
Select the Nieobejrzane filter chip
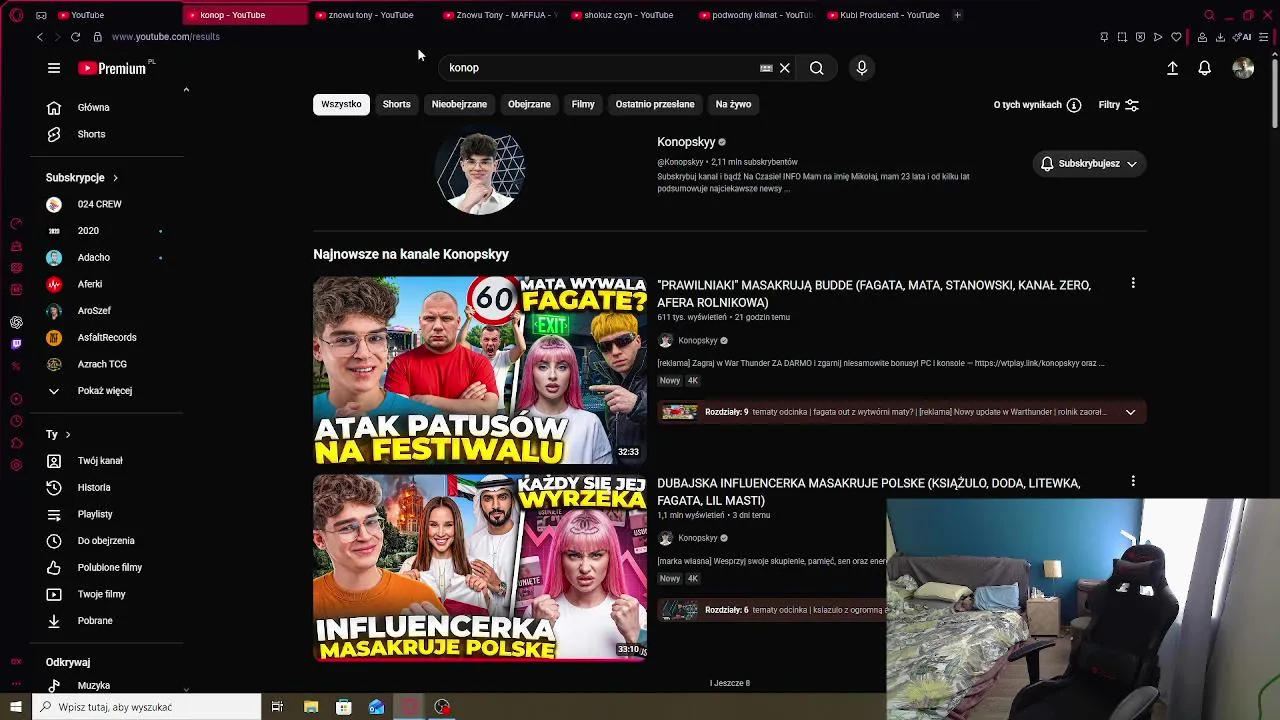click(x=459, y=104)
